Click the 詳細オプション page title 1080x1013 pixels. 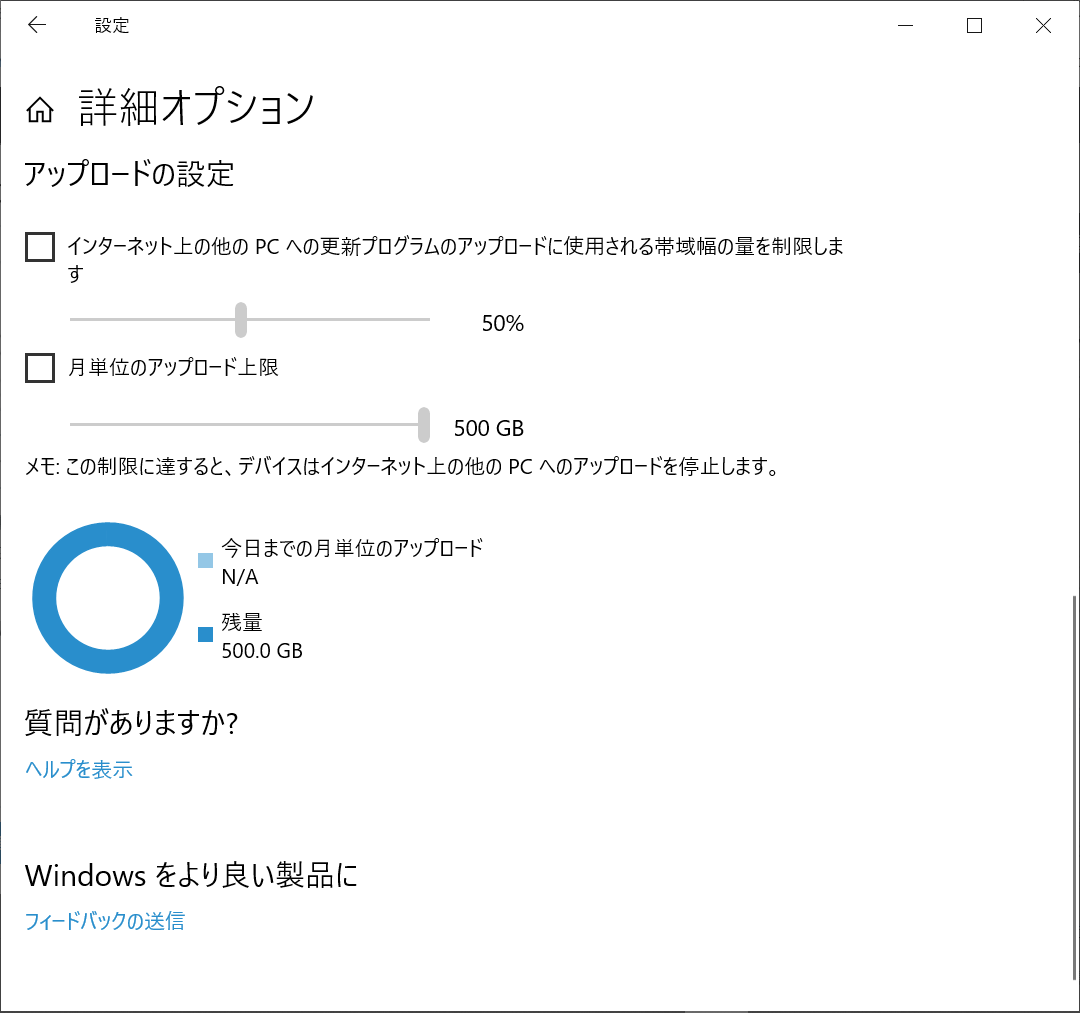(196, 108)
